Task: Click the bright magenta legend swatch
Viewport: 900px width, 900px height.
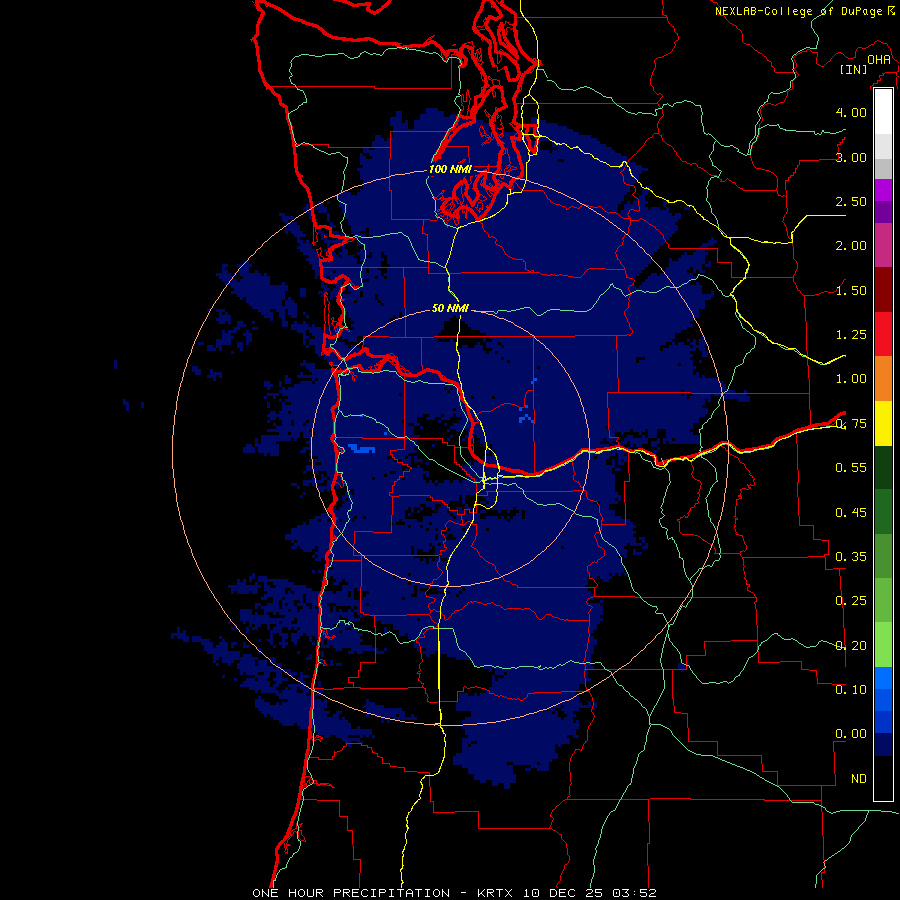Action: (x=883, y=190)
